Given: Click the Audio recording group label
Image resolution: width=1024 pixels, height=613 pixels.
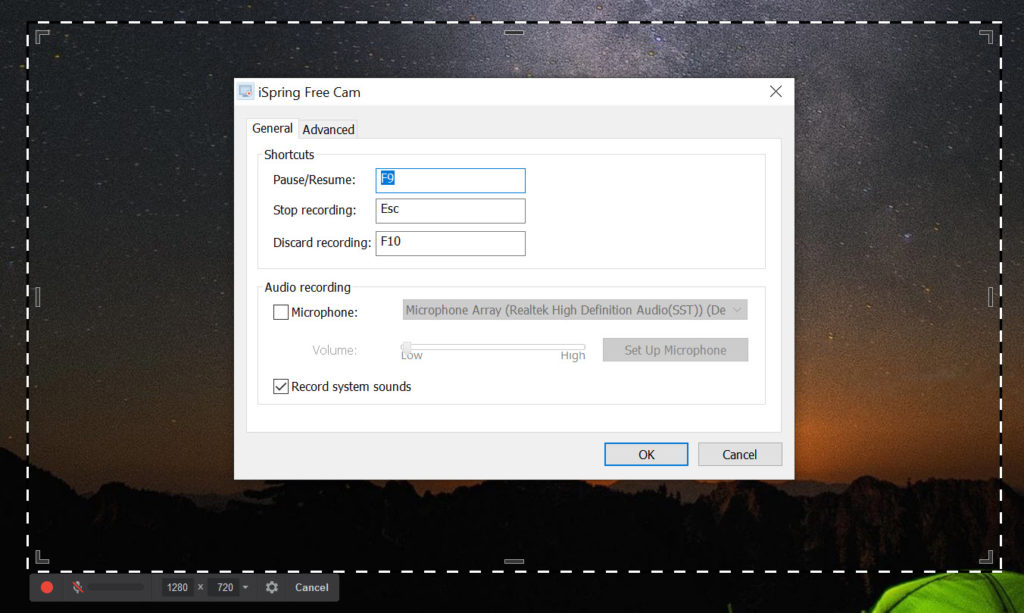Looking at the screenshot, I should (x=307, y=287).
